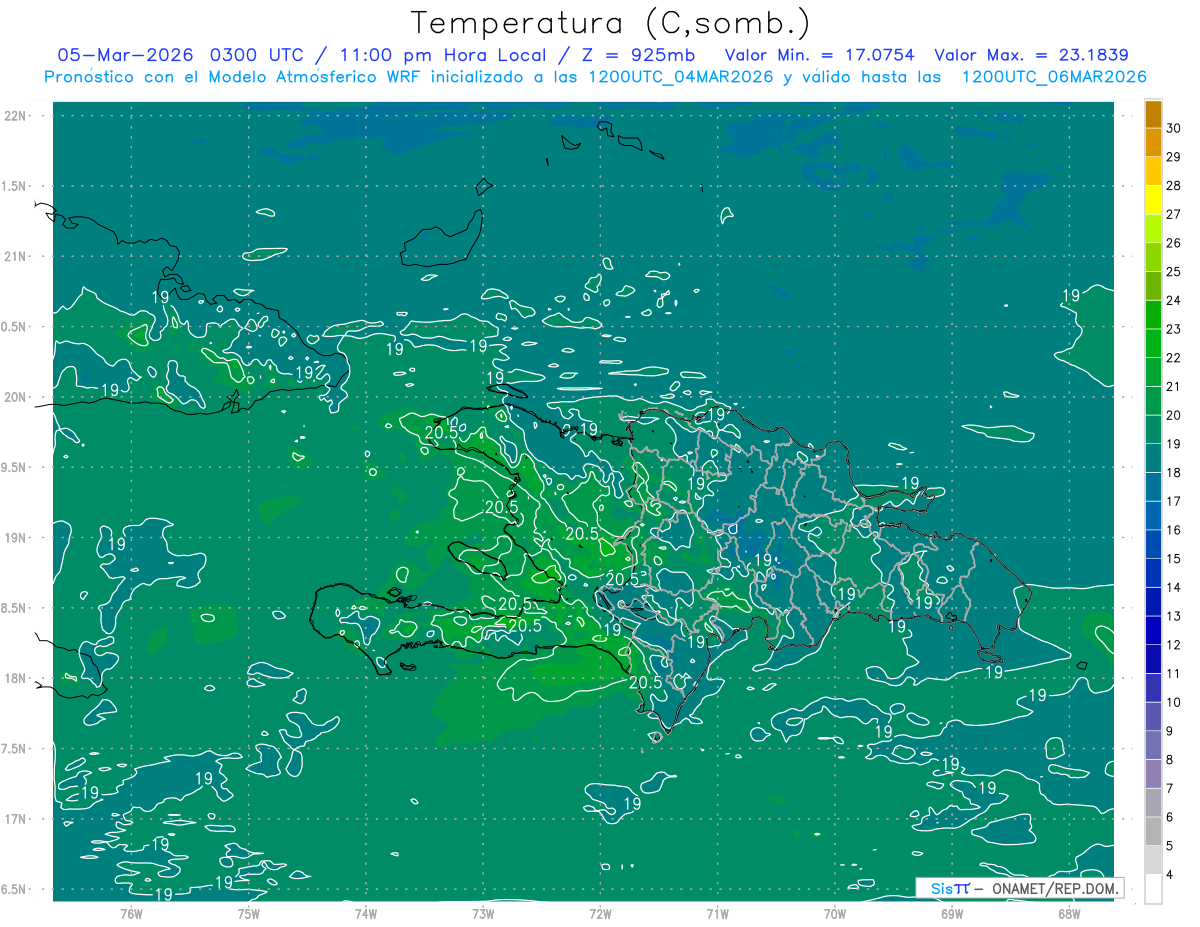Click the '76W' longitude axis label
This screenshot has width=1200, height=927.
(131, 913)
